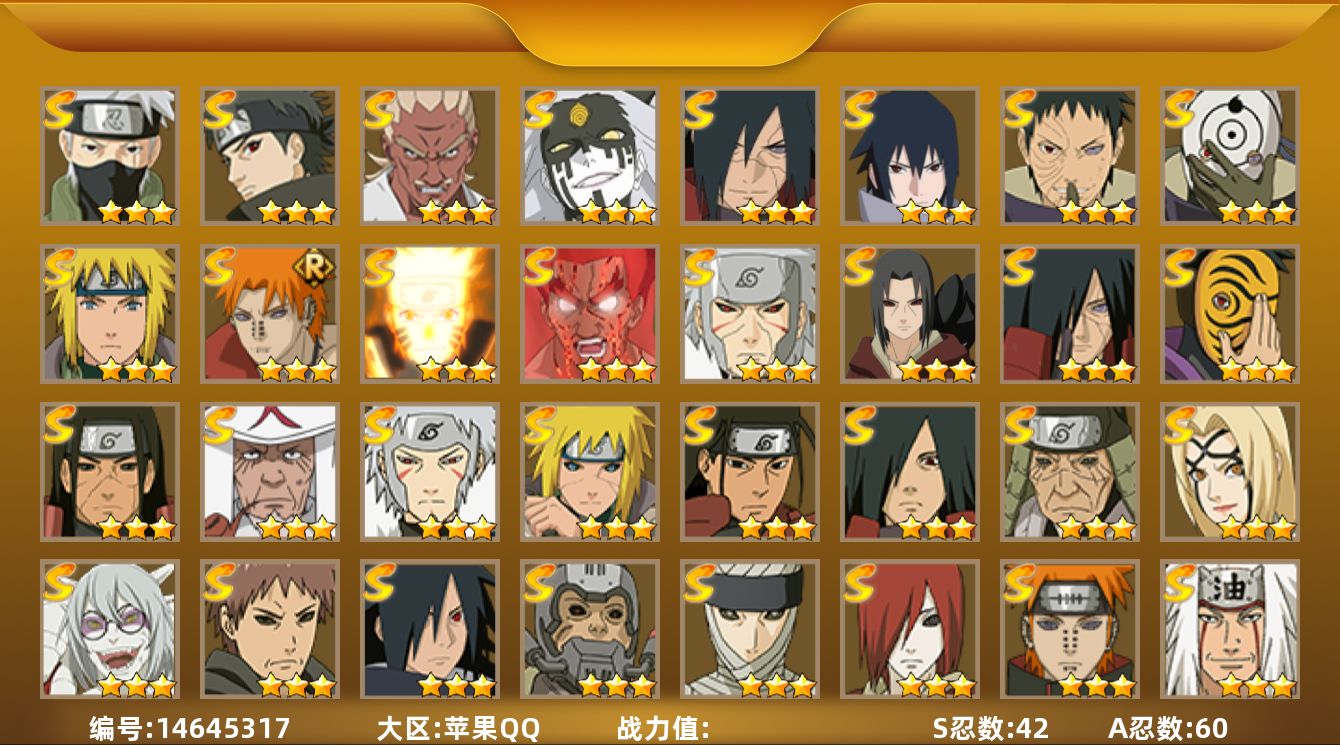Open the snake-sage Kabuto portrait with glasses
The image size is (1340, 745).
[x=109, y=629]
